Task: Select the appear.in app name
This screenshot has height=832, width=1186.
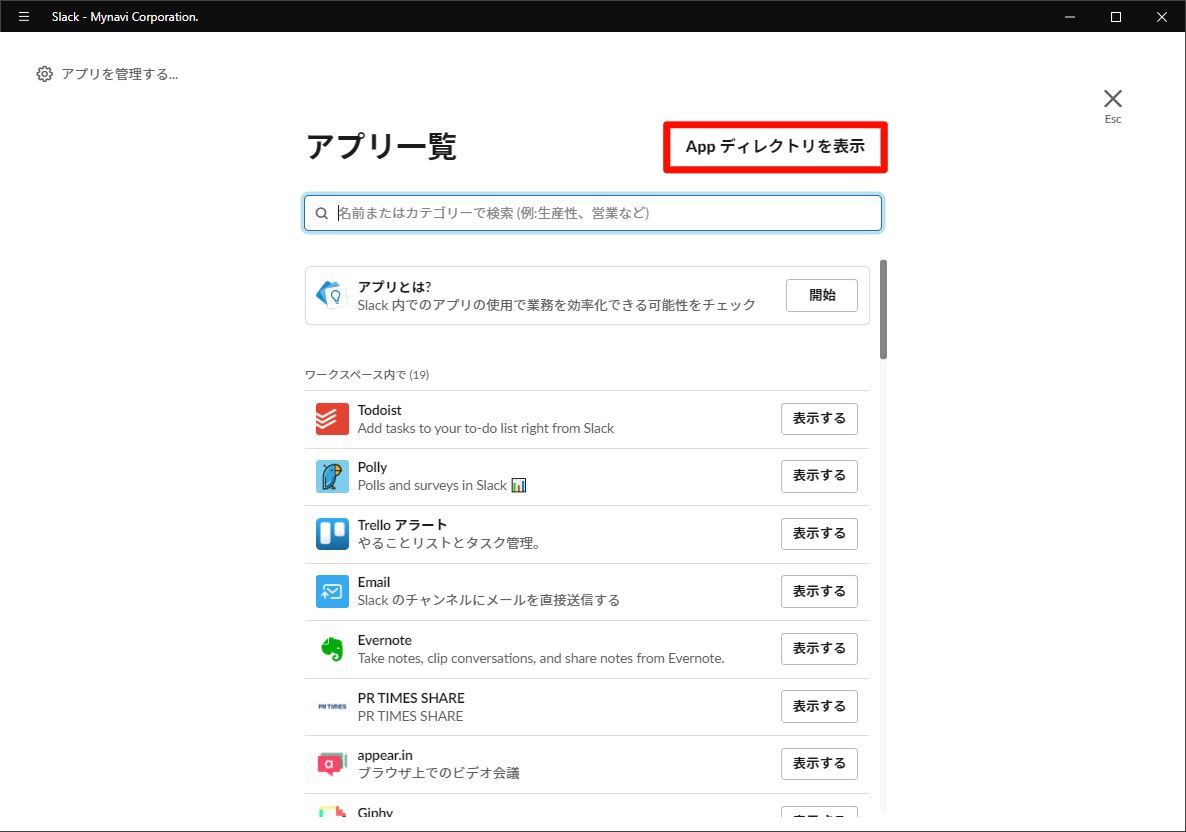Action: point(385,755)
